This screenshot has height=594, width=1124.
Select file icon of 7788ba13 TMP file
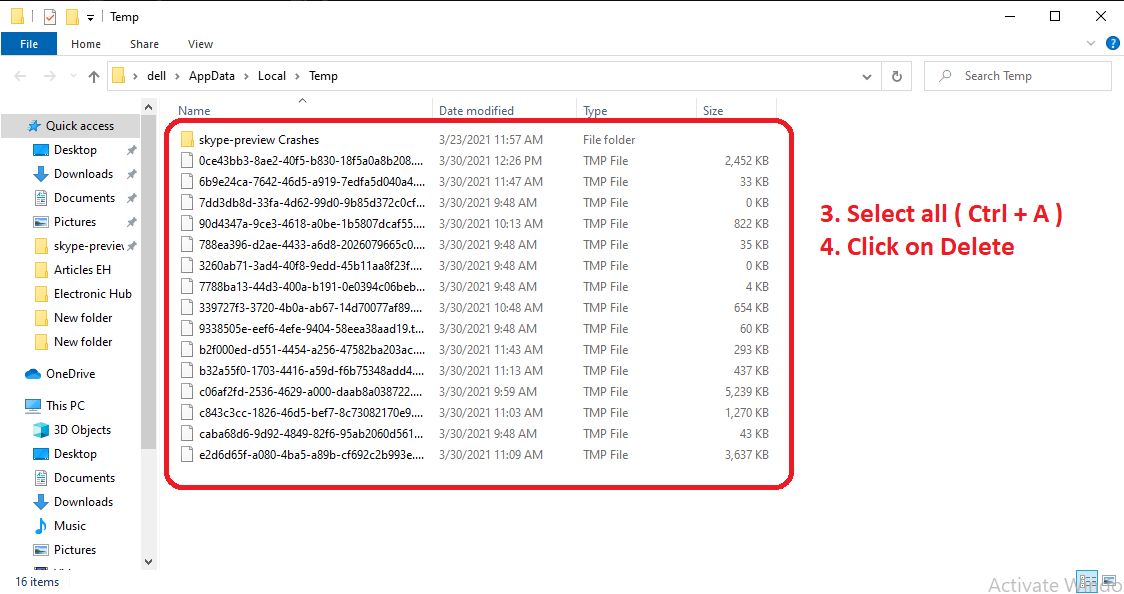pos(187,287)
